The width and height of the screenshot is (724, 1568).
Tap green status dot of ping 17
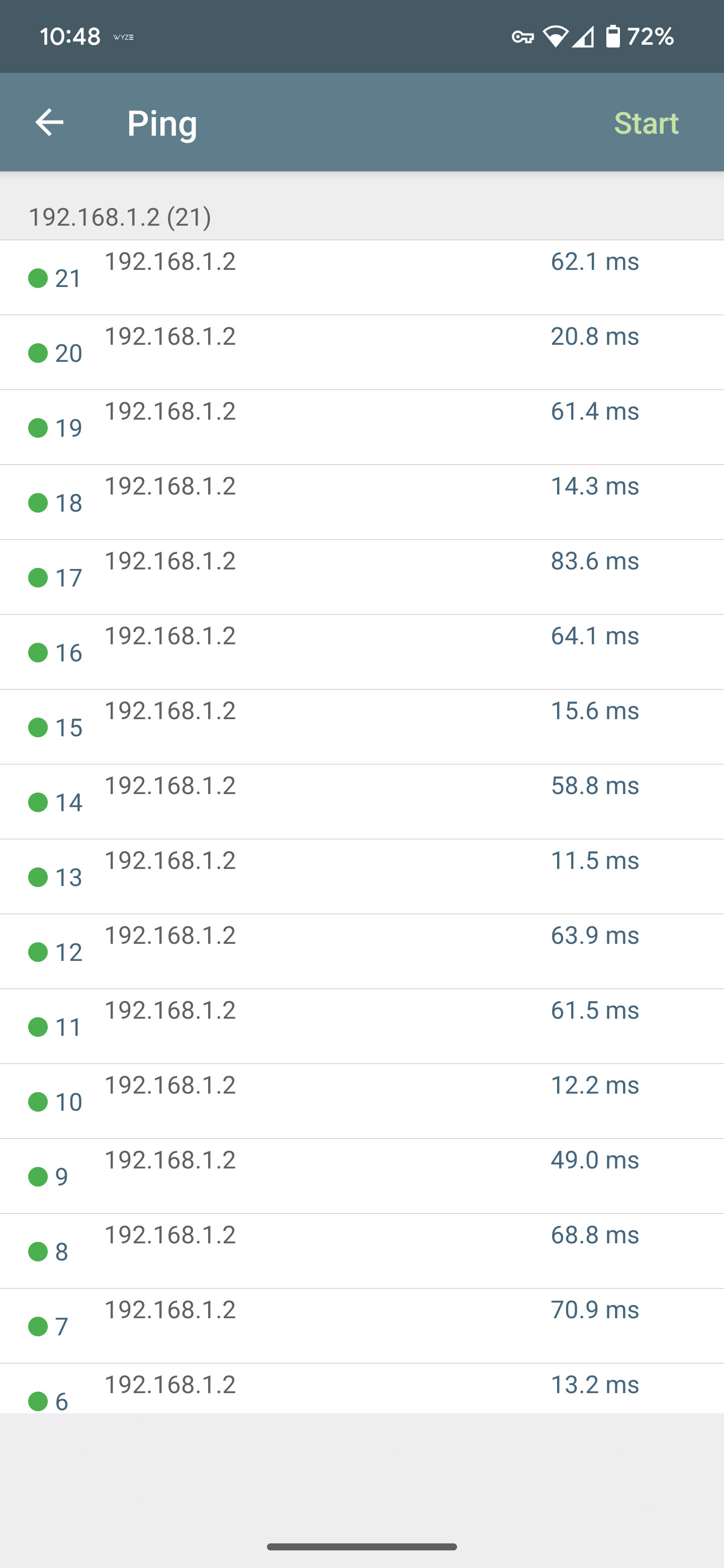(x=38, y=577)
